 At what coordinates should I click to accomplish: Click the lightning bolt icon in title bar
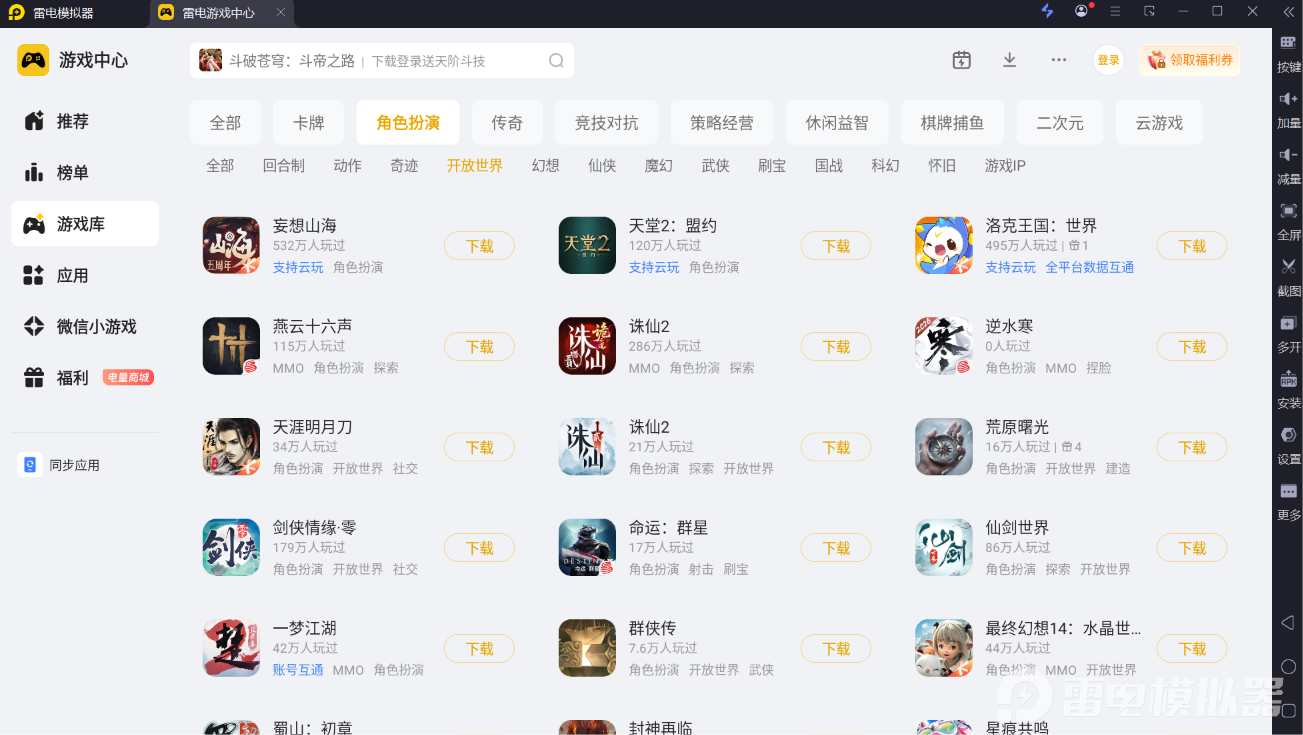coord(1048,11)
